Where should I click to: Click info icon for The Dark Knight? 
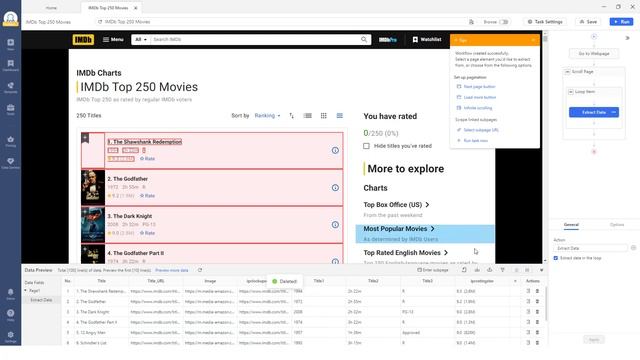[335, 225]
